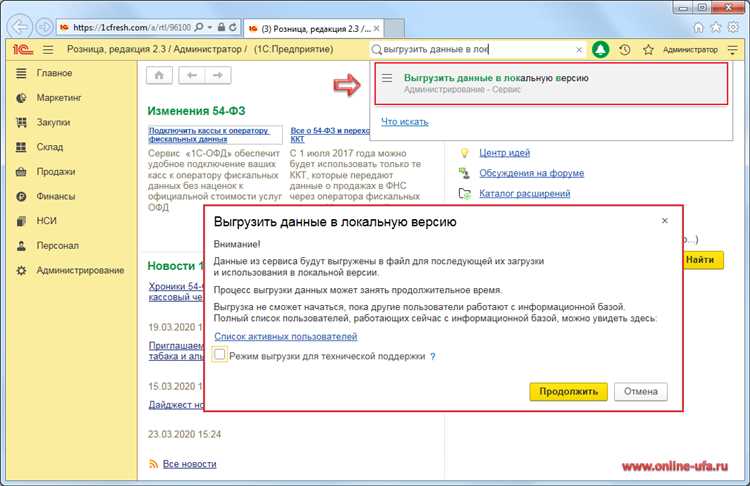This screenshot has width=750, height=486.
Task: Close the 'Розница, редакция 2.3' browser tab
Action: pos(376,28)
